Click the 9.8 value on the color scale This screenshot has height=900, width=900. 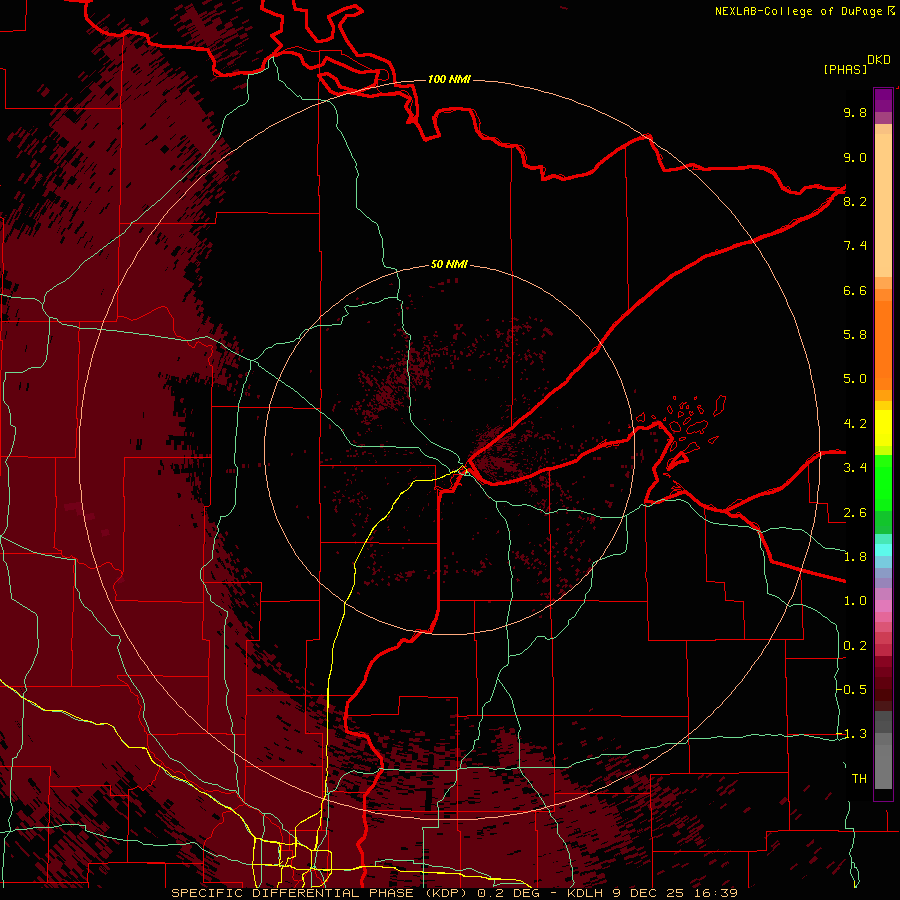855,112
